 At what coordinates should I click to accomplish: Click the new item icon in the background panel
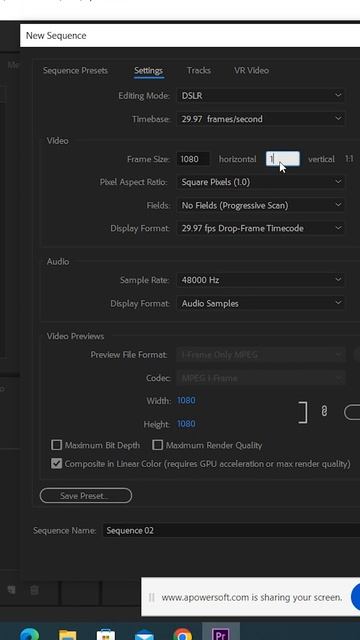[x=11, y=589]
